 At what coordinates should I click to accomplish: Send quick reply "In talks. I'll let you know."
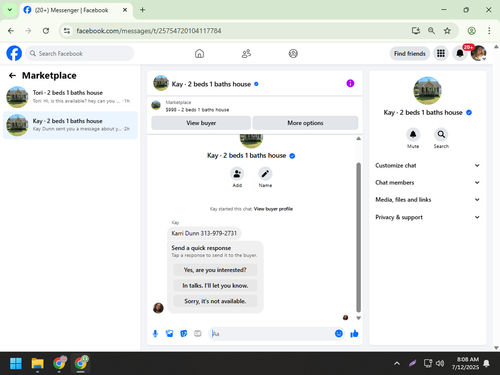pyautogui.click(x=215, y=286)
